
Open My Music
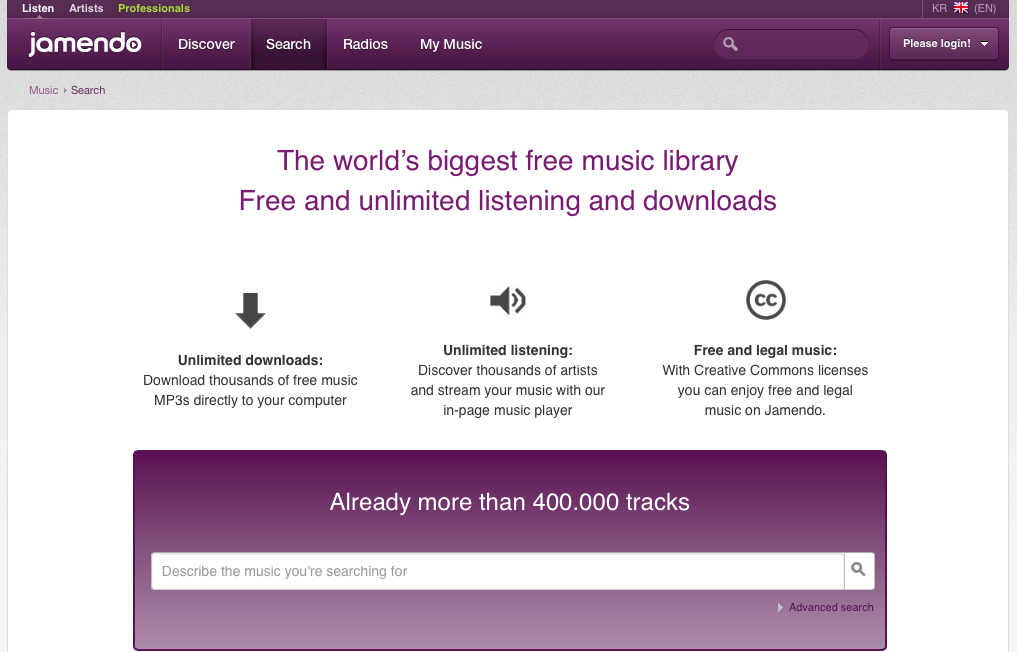coord(451,44)
